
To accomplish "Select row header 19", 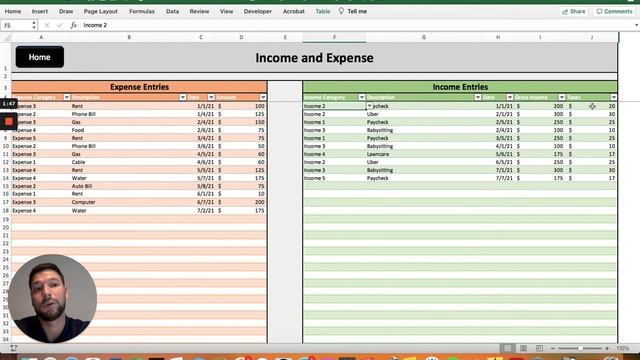I will pyautogui.click(x=6, y=219).
